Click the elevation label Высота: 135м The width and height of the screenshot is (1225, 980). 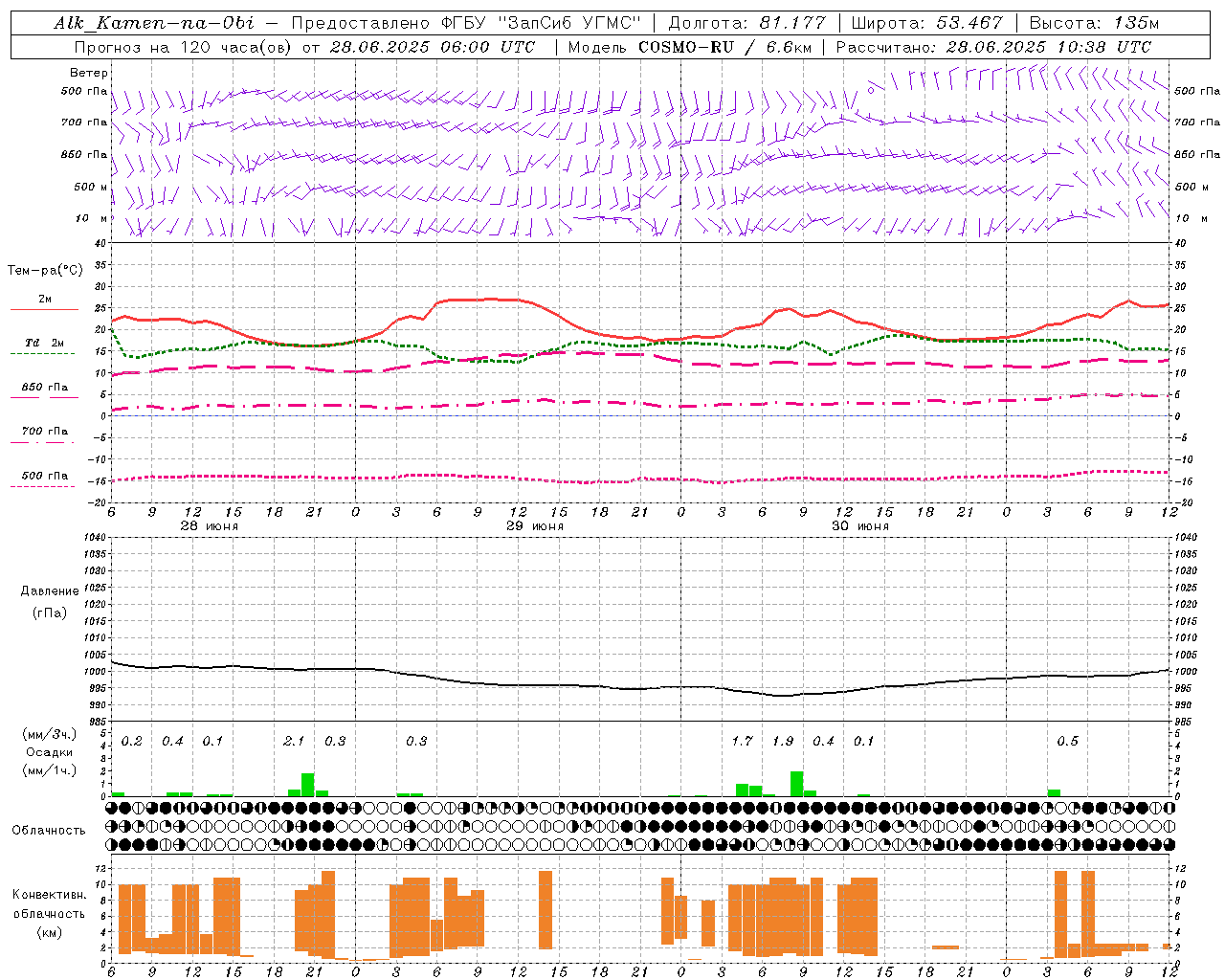pyautogui.click(x=1094, y=23)
